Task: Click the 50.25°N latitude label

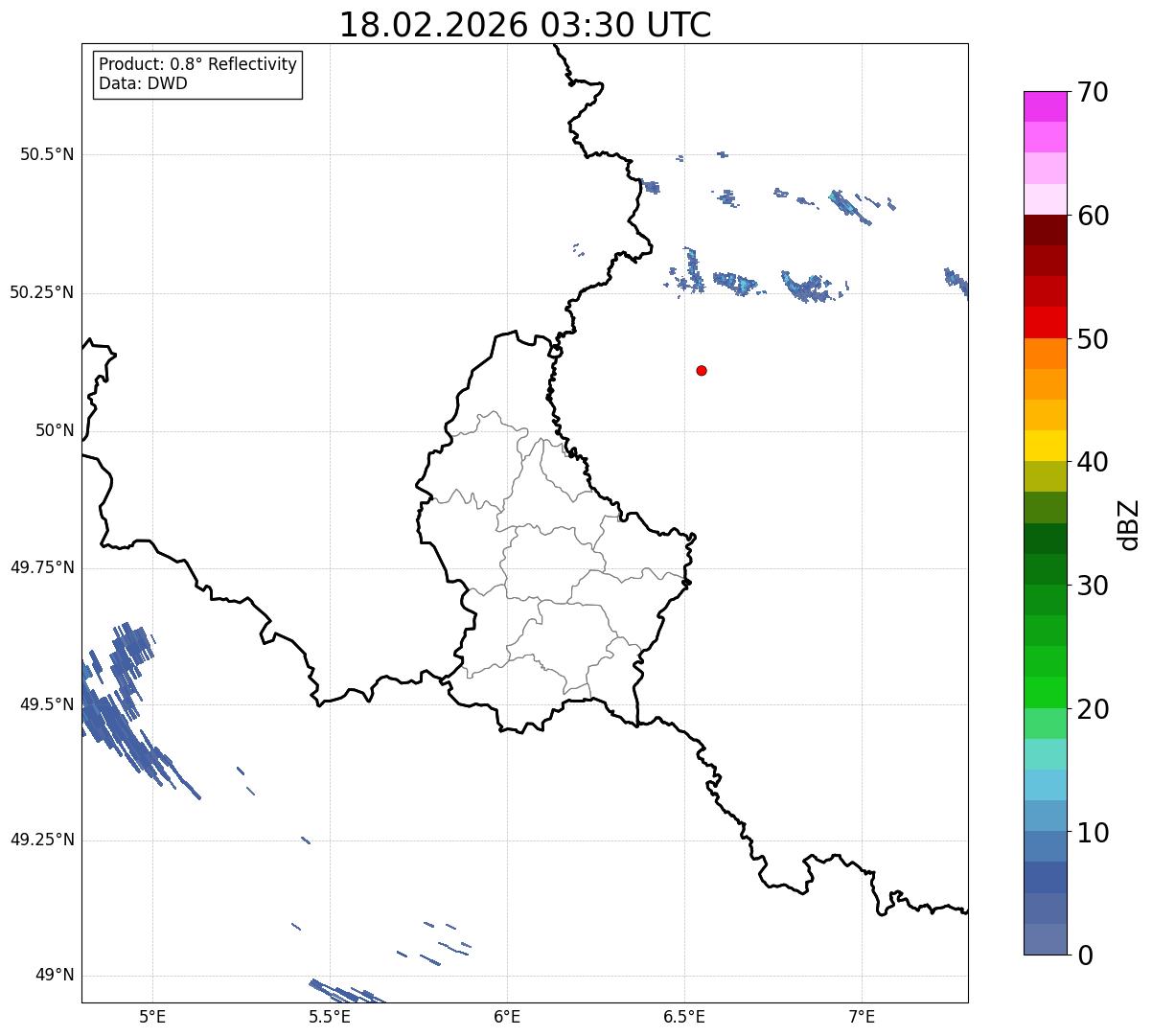Action: (x=41, y=292)
